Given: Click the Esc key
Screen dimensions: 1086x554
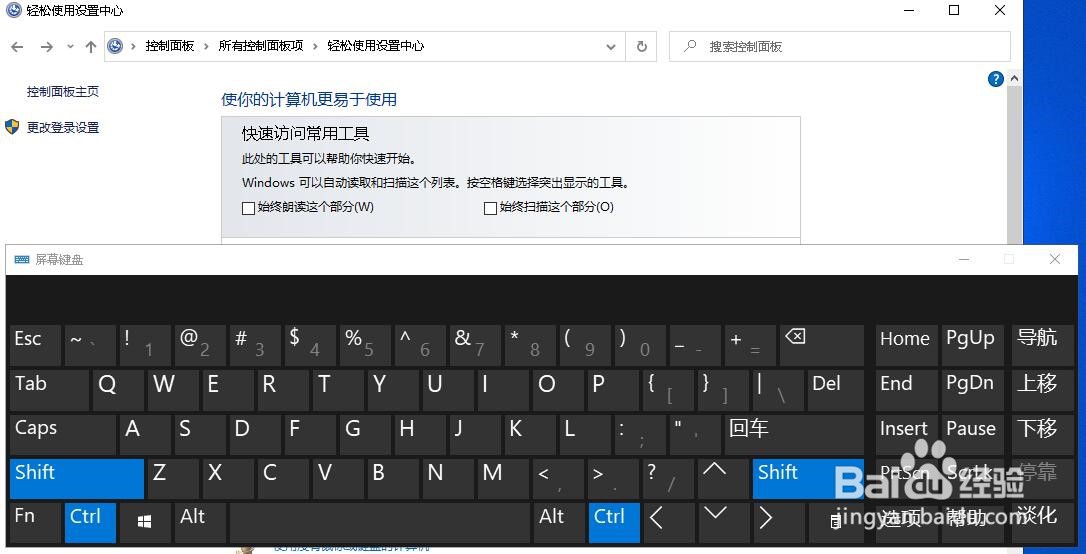Looking at the screenshot, I should [35, 345].
